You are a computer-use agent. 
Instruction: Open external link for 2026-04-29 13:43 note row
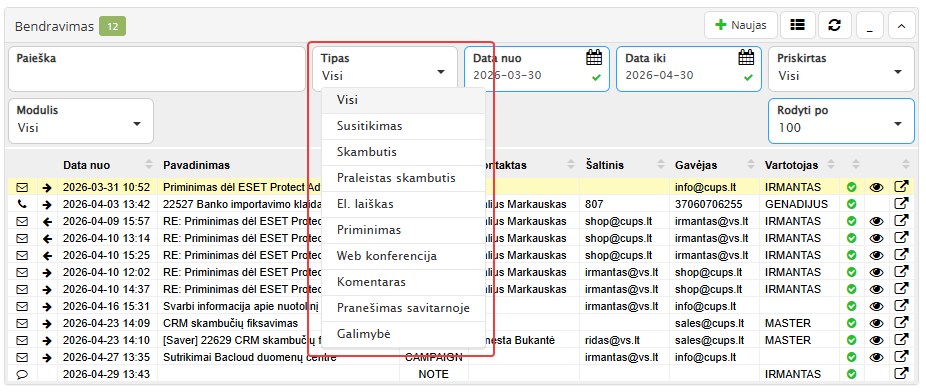coord(901,374)
